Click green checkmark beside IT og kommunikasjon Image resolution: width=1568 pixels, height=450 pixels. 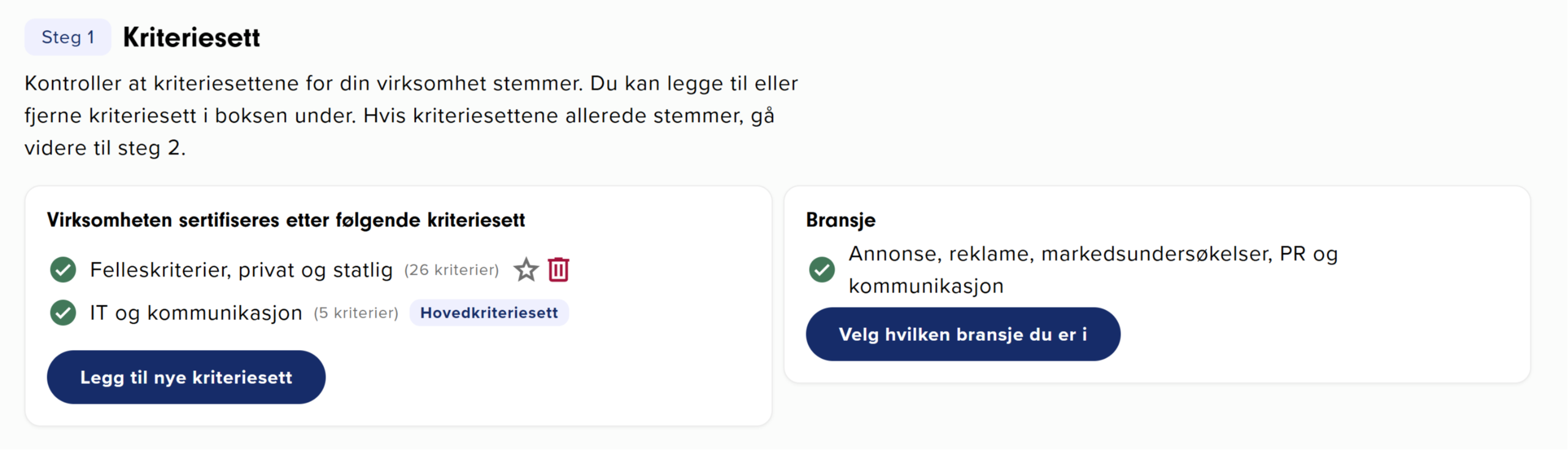pyautogui.click(x=63, y=313)
